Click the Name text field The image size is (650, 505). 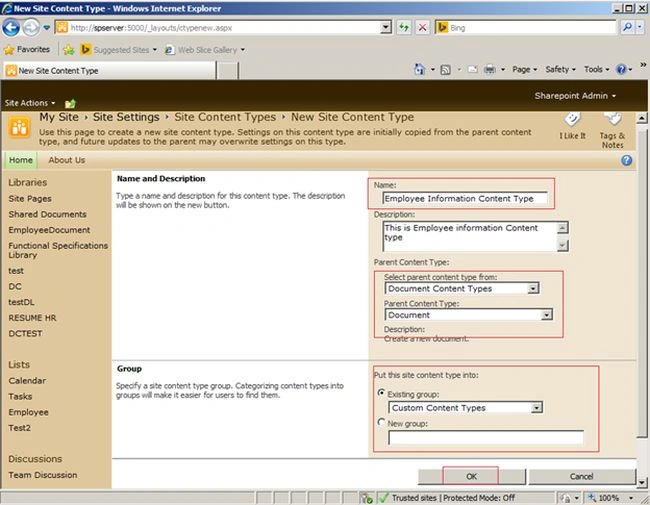click(x=465, y=199)
